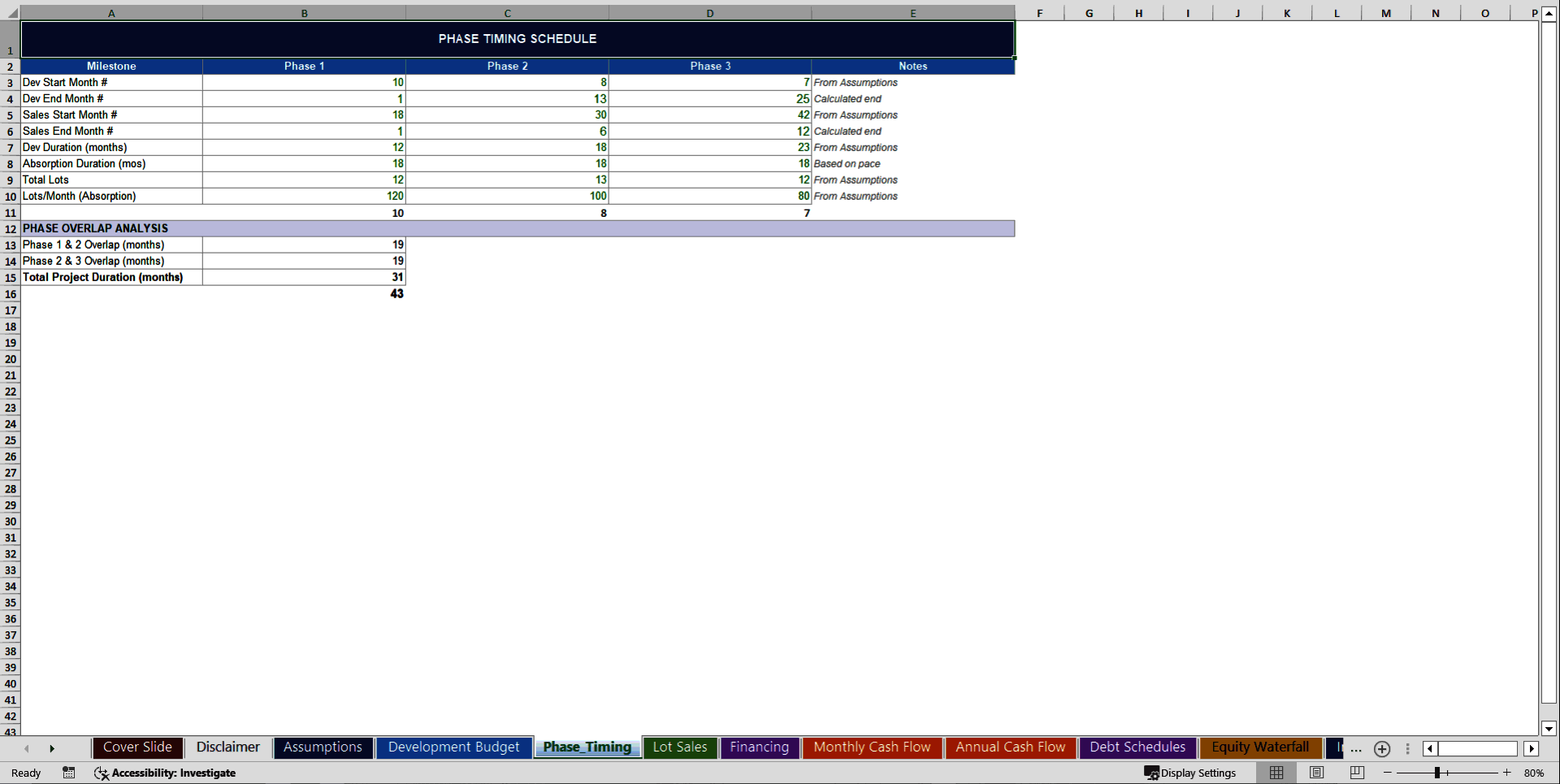Viewport: 1560px width, 784px height.
Task: Click the macro icon next to Ready
Action: (x=68, y=773)
